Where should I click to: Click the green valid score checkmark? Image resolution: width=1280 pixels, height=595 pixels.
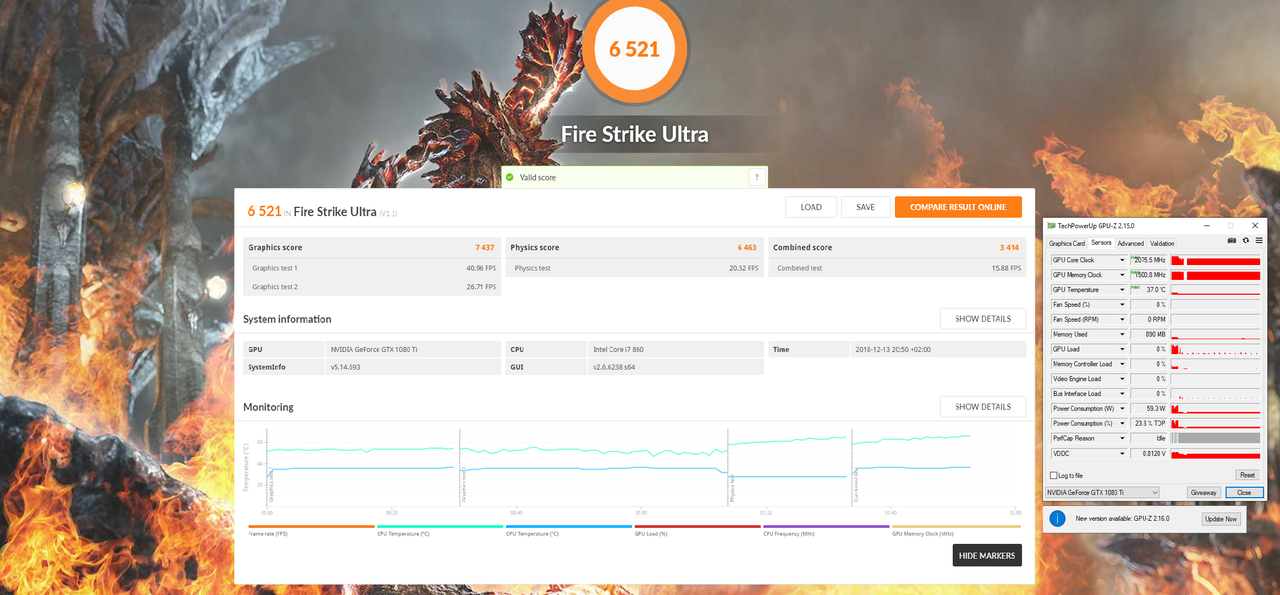coord(510,177)
